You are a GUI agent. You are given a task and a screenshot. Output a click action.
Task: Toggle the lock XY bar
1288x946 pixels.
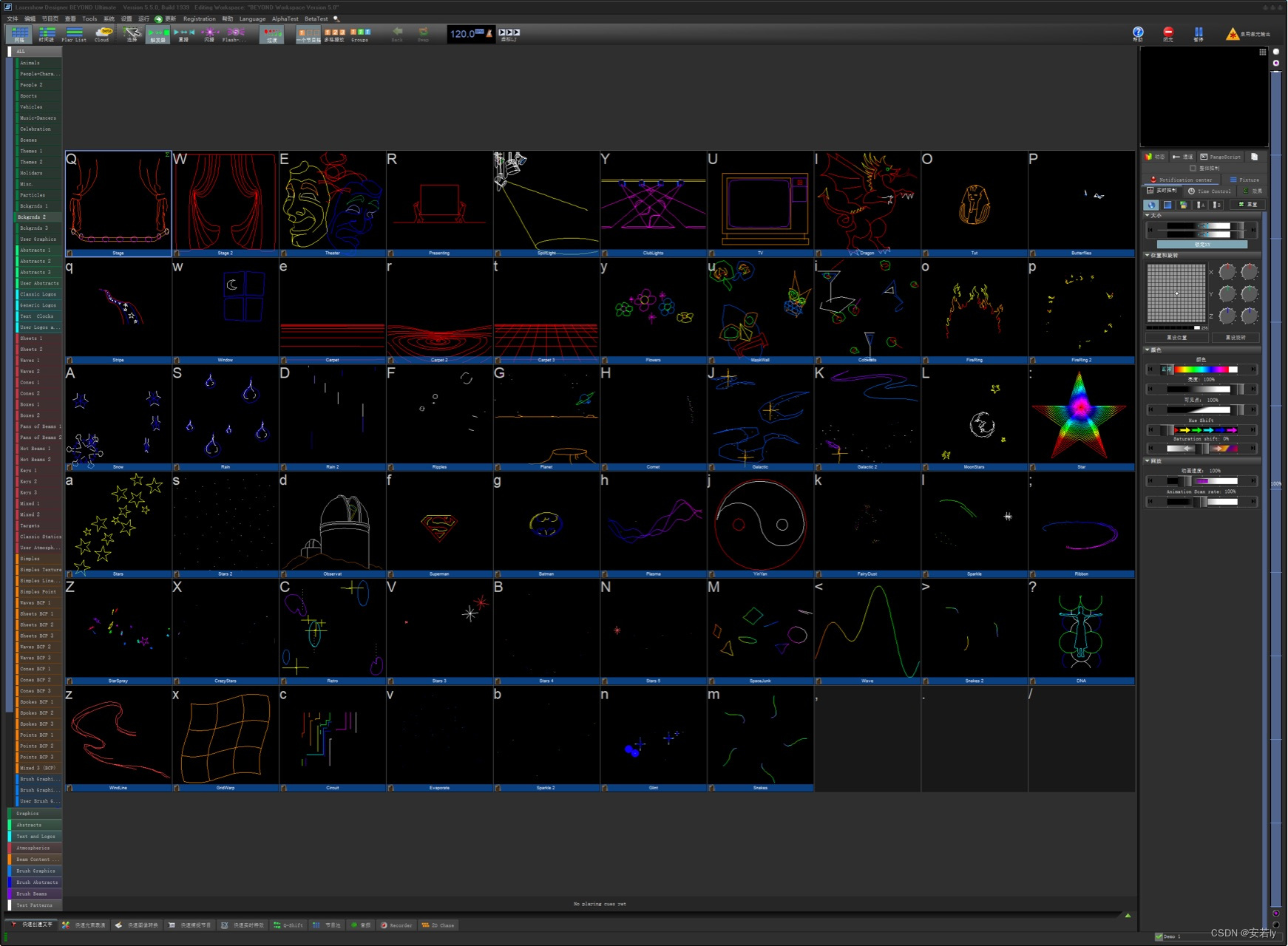(1202, 245)
